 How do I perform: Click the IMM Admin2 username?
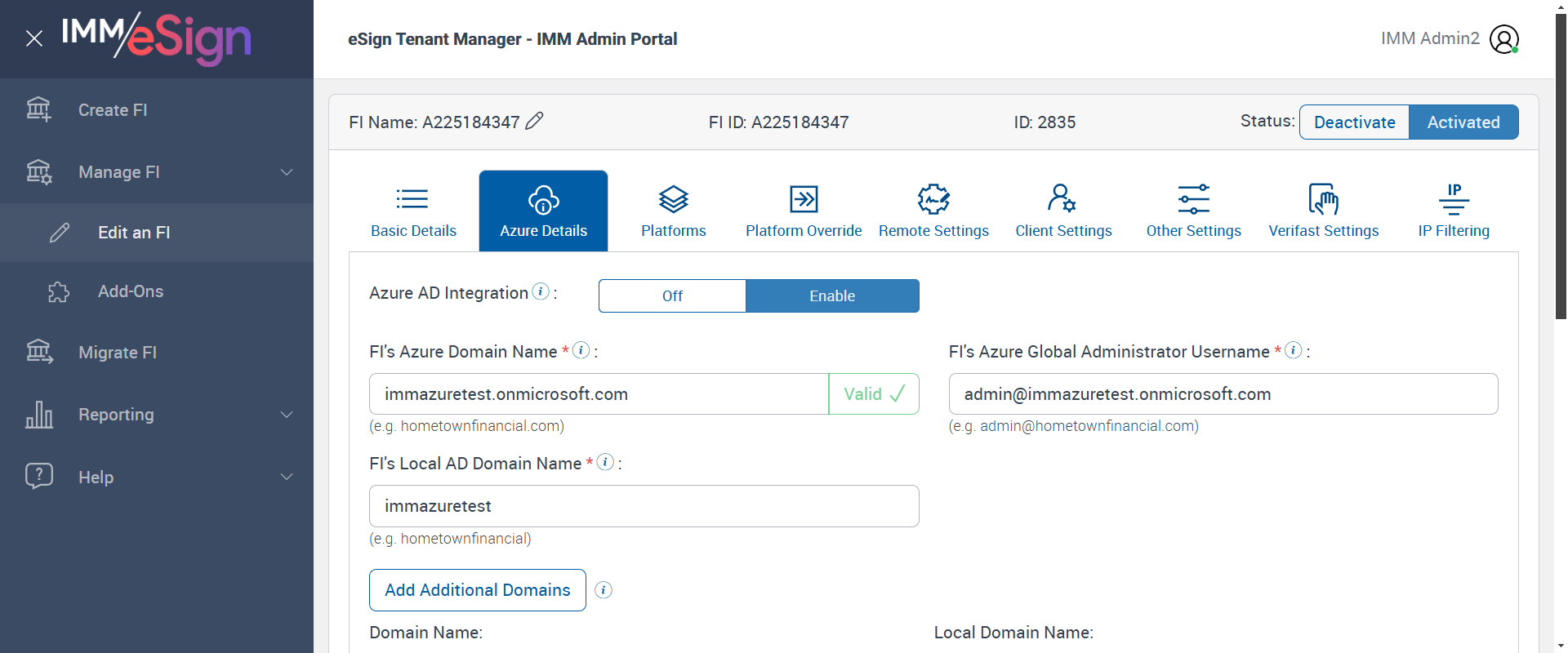point(1430,38)
